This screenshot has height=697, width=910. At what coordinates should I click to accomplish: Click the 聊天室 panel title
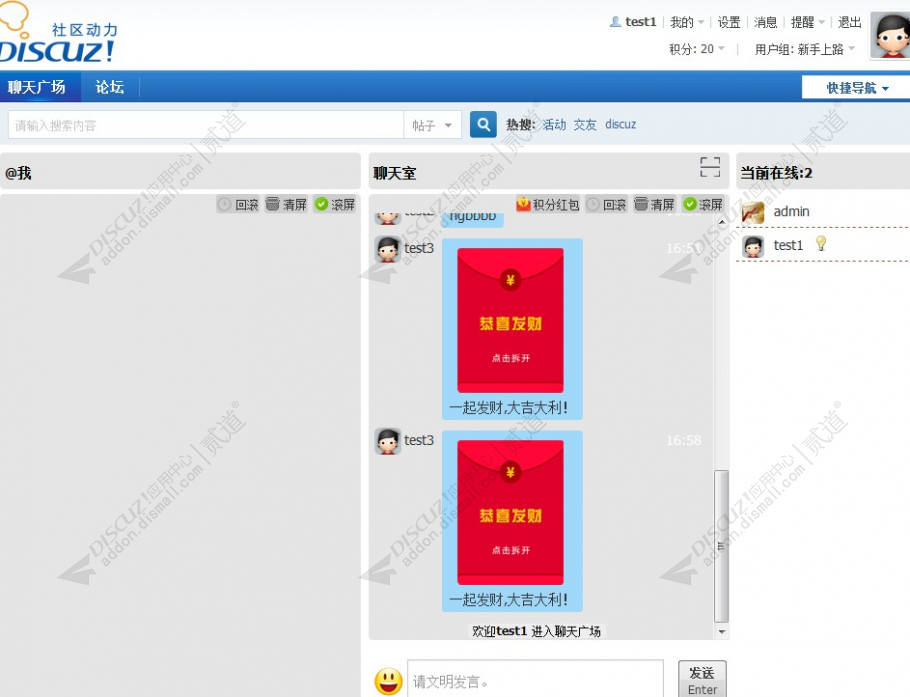(x=394, y=172)
